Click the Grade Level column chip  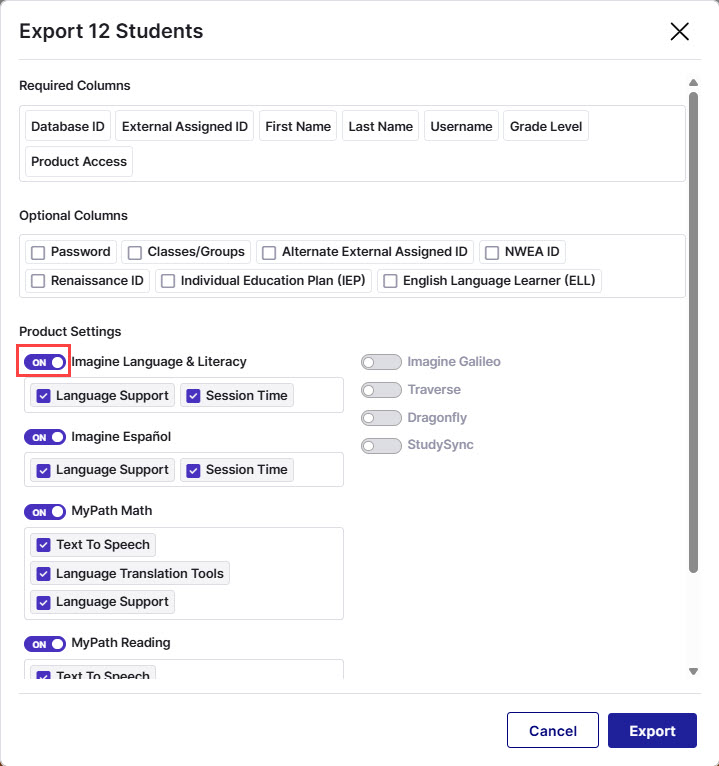coord(546,127)
